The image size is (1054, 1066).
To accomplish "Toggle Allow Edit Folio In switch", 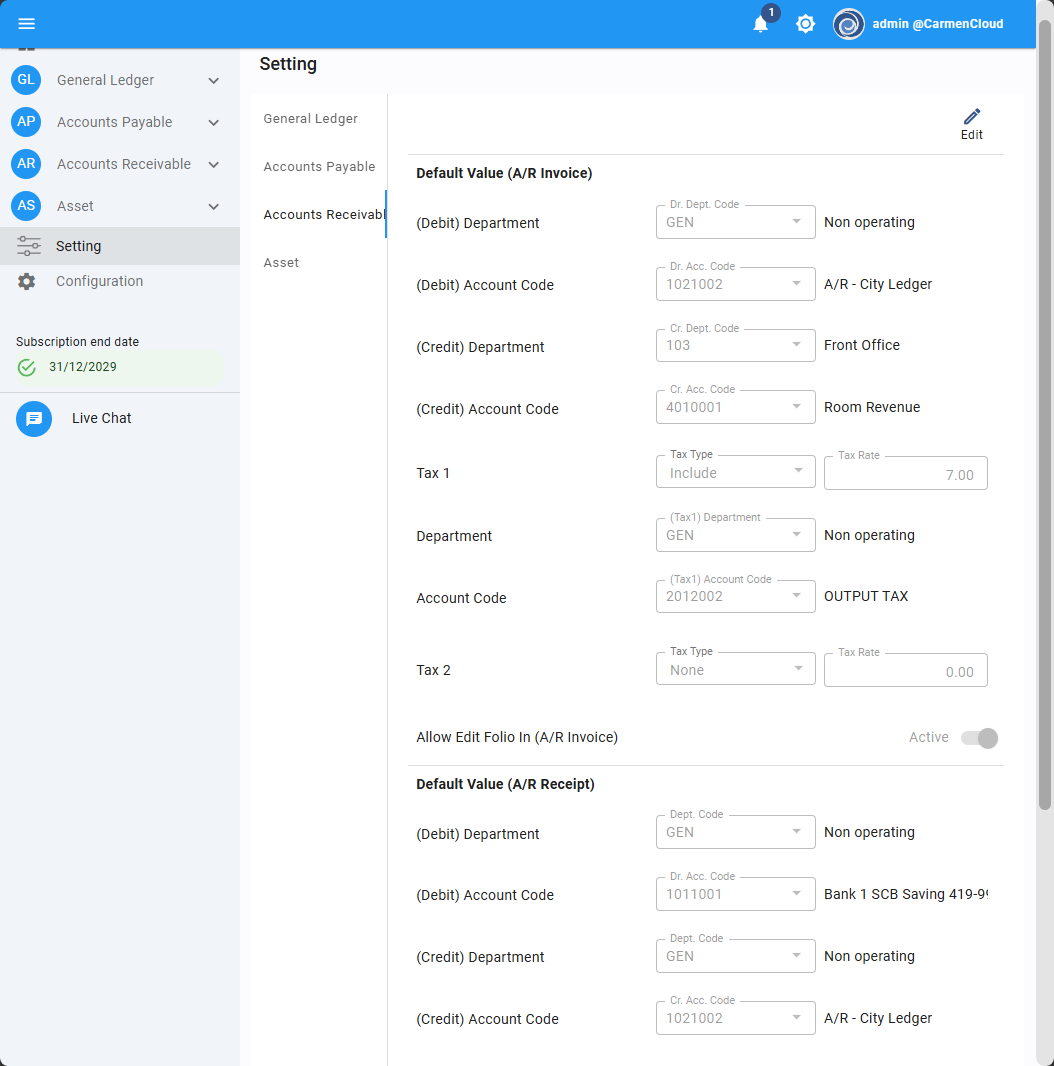I will (x=979, y=738).
